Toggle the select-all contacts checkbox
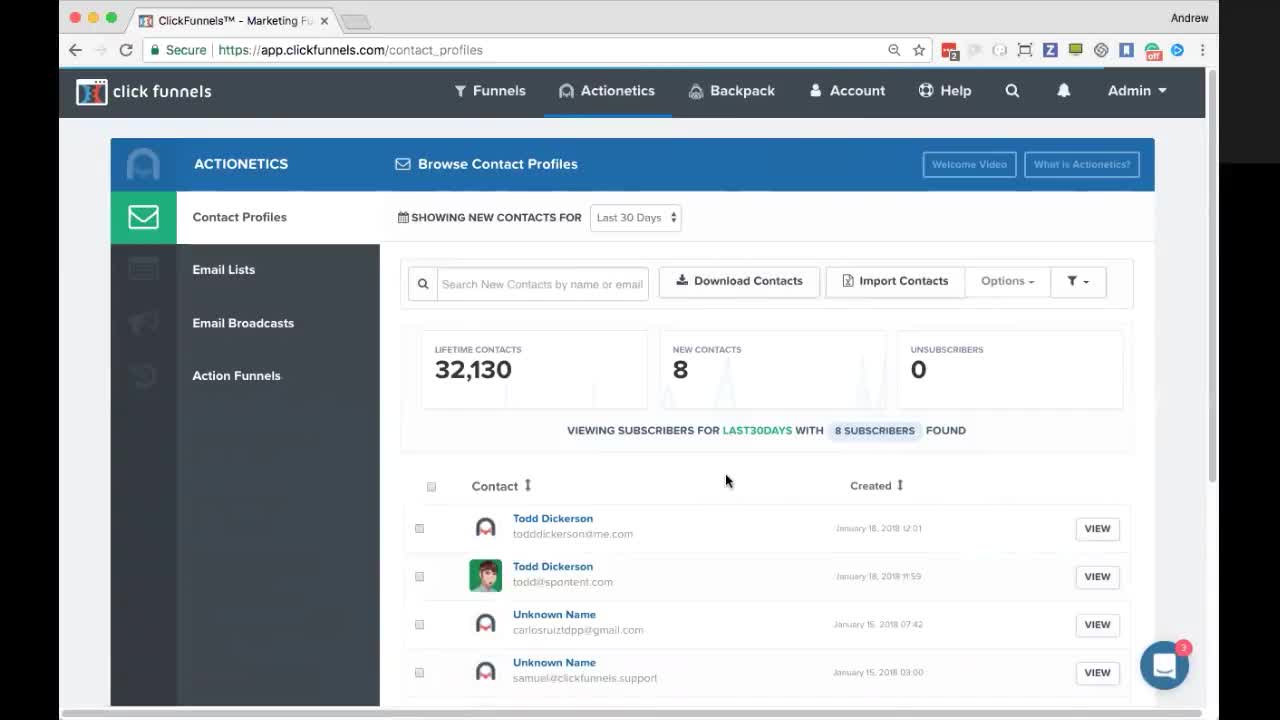1280x720 pixels. 431,487
